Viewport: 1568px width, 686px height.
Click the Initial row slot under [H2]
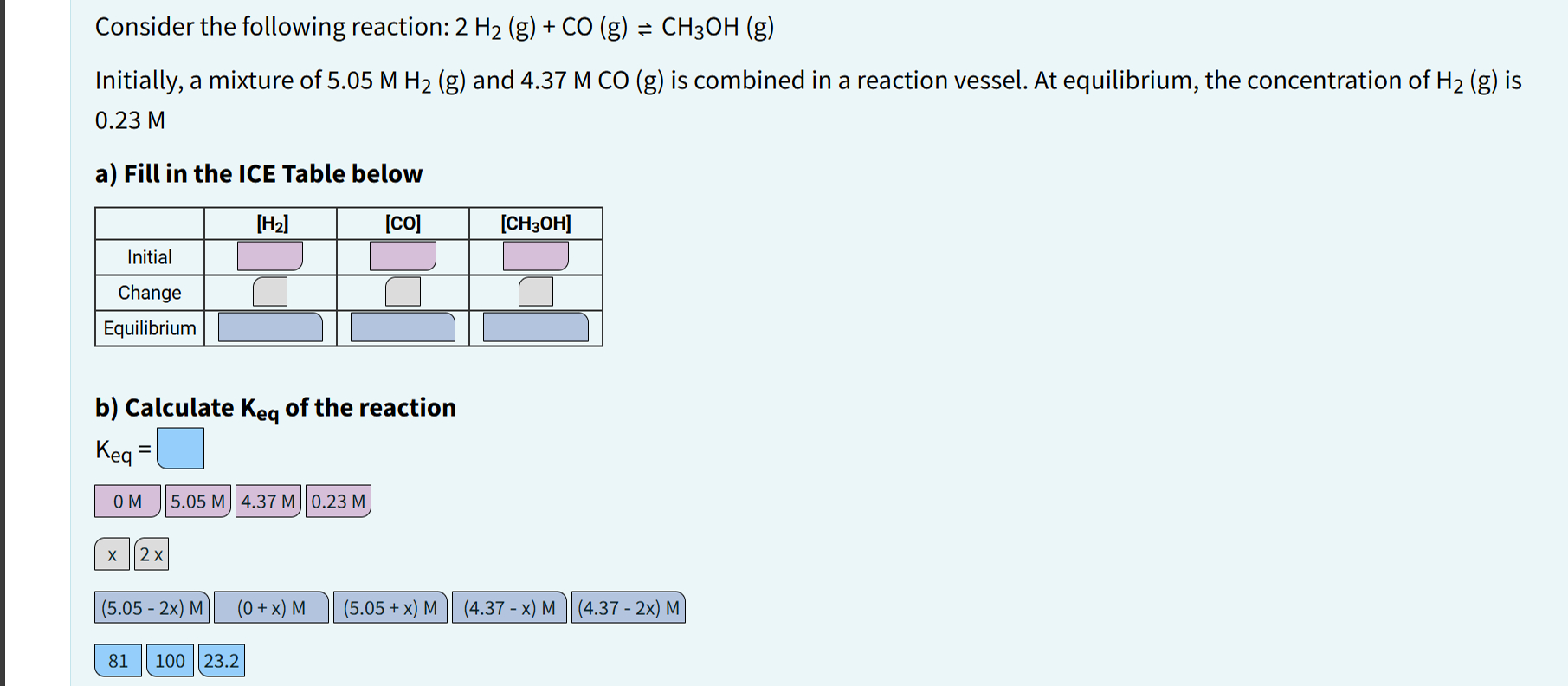(269, 256)
